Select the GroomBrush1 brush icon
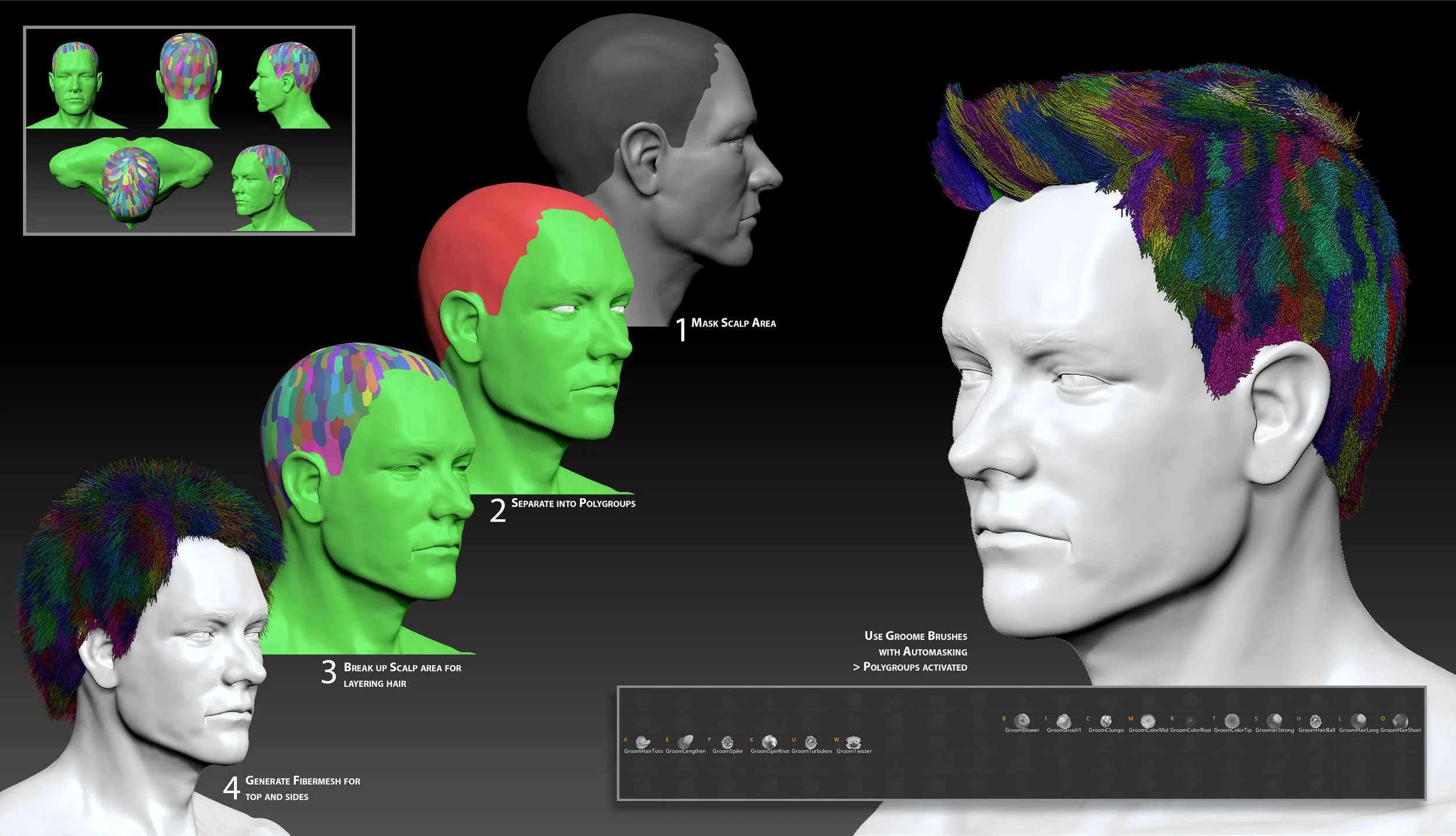The width and height of the screenshot is (1456, 836). tap(1063, 721)
